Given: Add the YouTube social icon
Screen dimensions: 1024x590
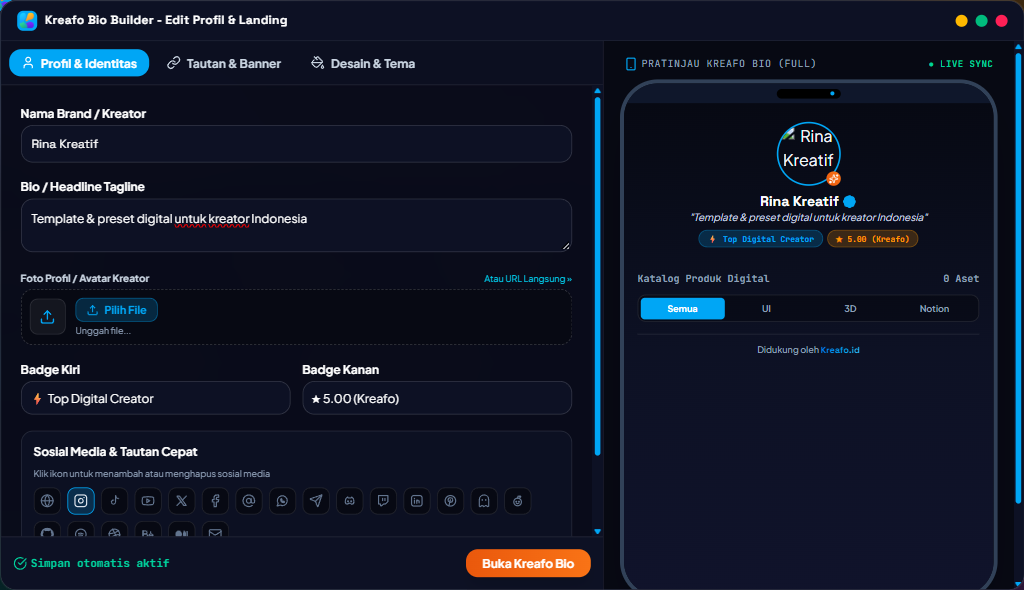Looking at the screenshot, I should point(148,501).
